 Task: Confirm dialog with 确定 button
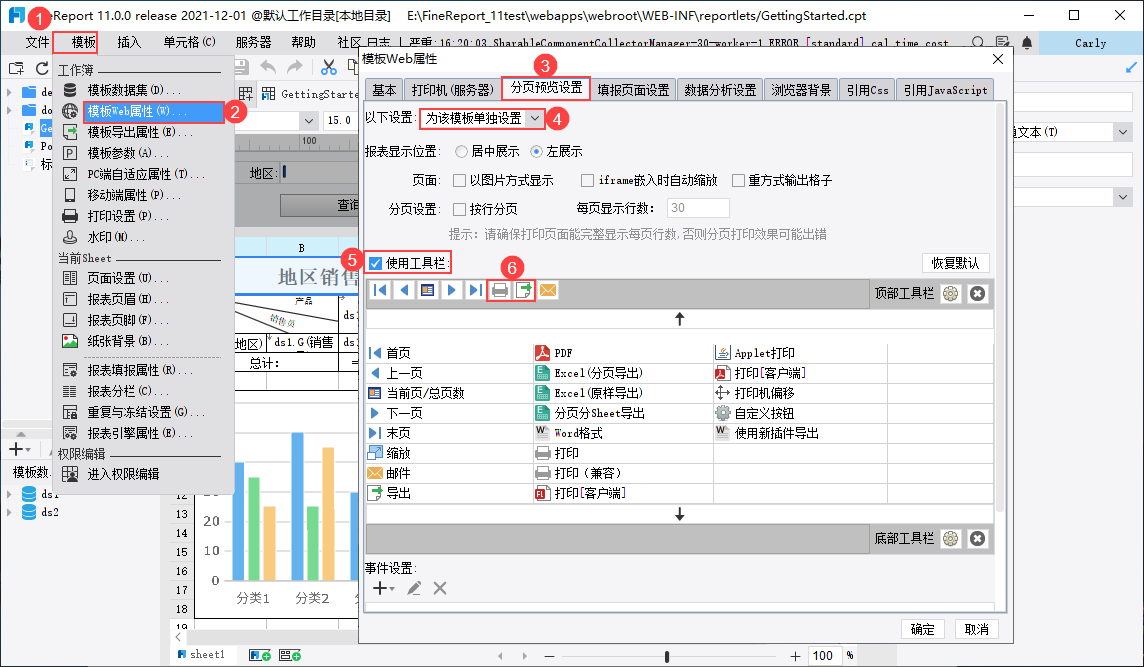click(922, 629)
